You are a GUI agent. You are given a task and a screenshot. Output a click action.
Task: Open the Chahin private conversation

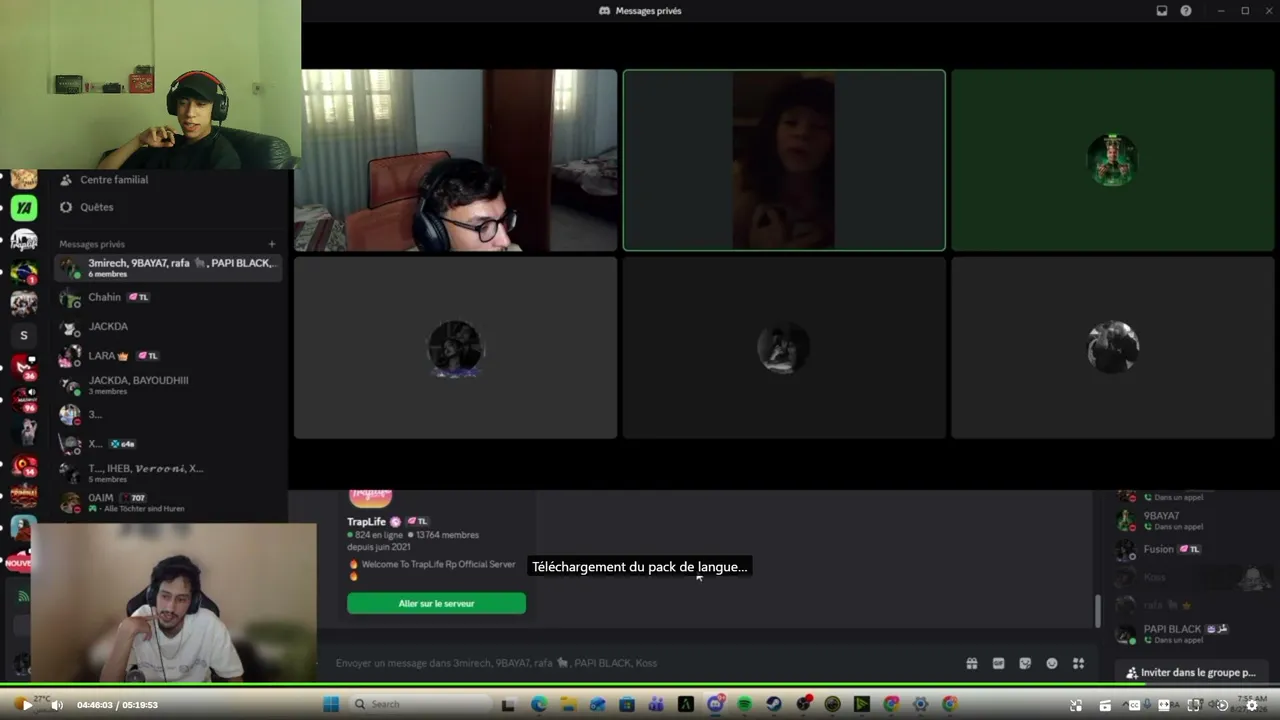click(x=168, y=297)
